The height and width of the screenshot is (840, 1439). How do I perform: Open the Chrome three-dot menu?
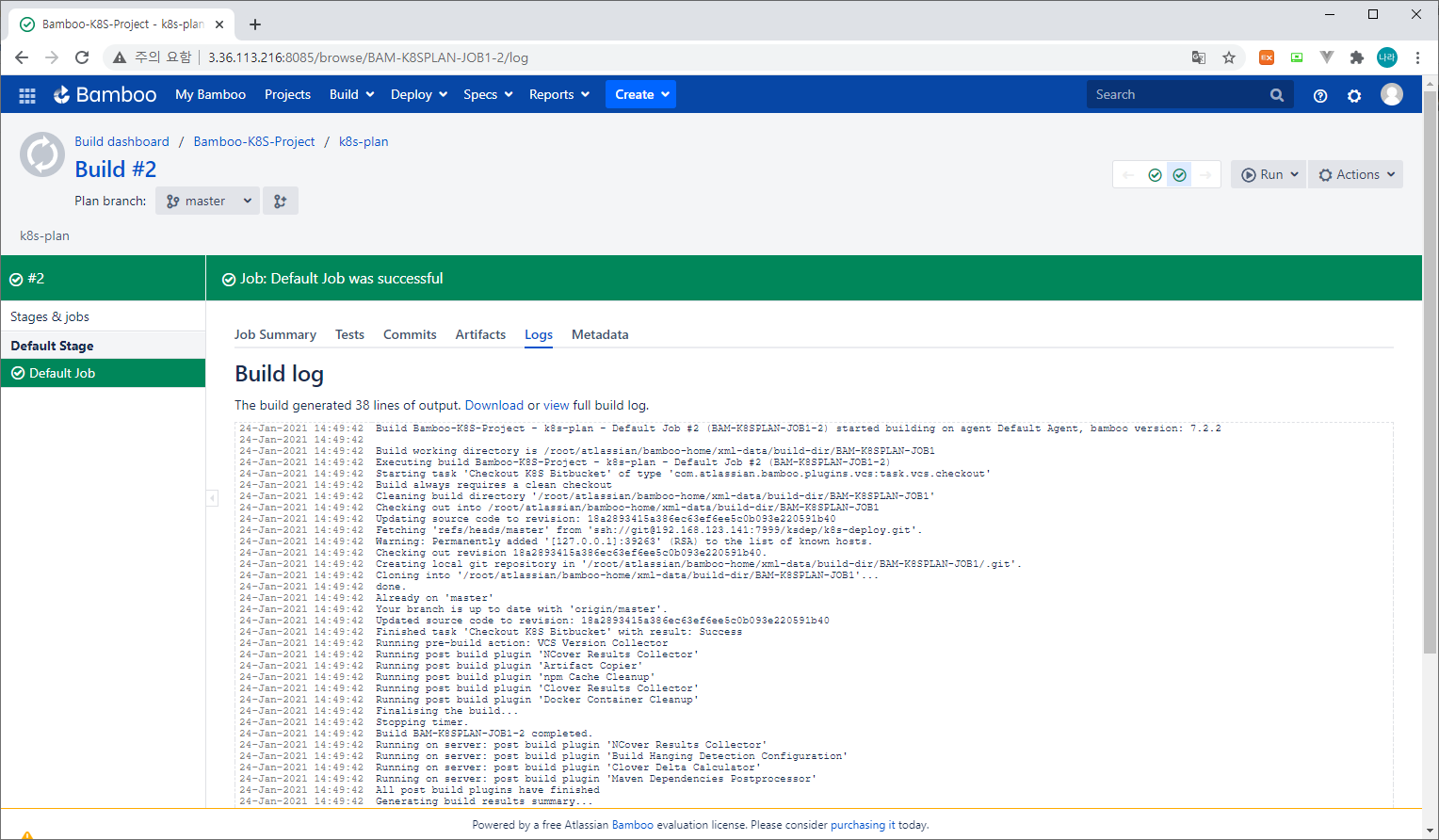[1417, 57]
